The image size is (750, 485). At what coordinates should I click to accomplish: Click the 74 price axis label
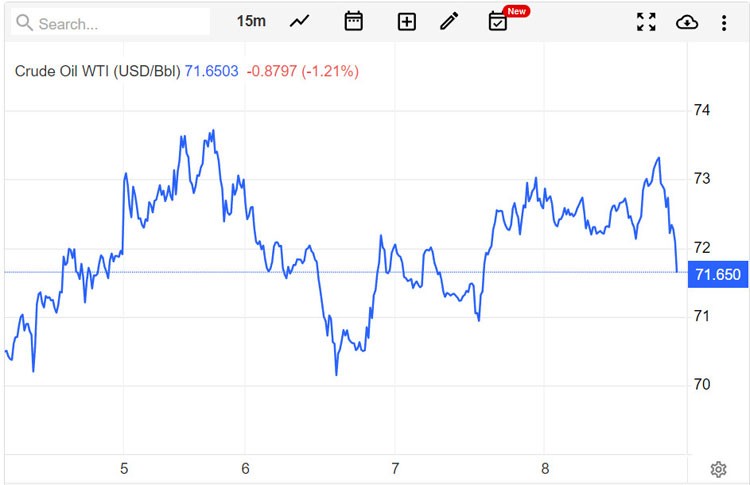click(702, 110)
